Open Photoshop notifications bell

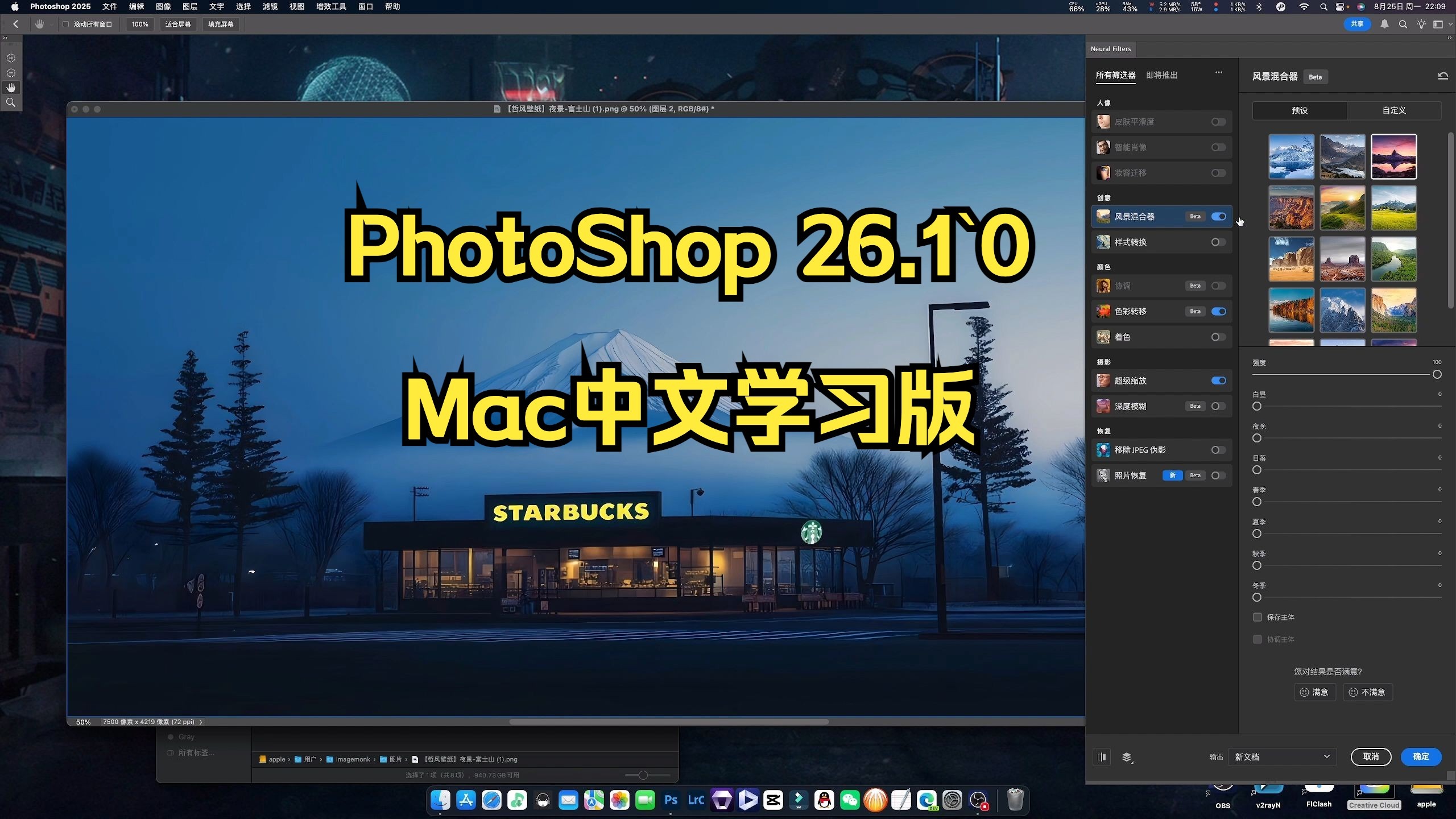[1385, 24]
